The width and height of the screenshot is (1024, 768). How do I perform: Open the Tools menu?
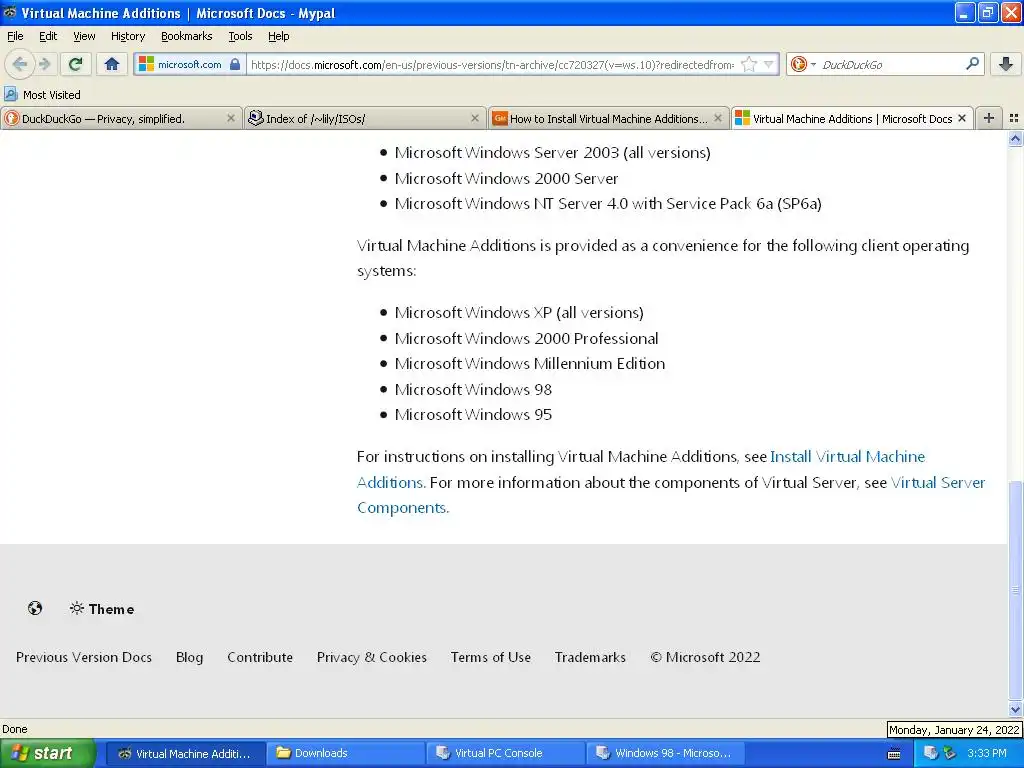click(240, 36)
